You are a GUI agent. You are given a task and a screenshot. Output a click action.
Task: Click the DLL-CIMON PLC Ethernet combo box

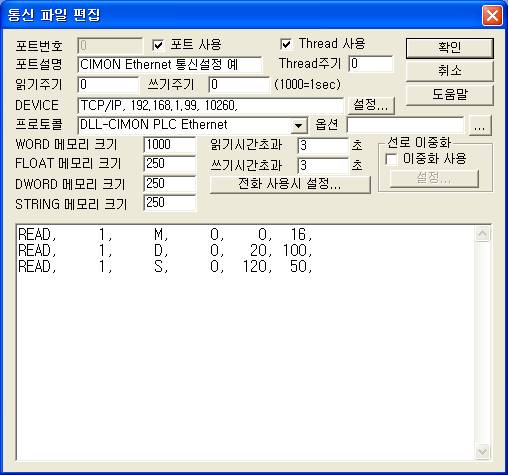(192, 125)
